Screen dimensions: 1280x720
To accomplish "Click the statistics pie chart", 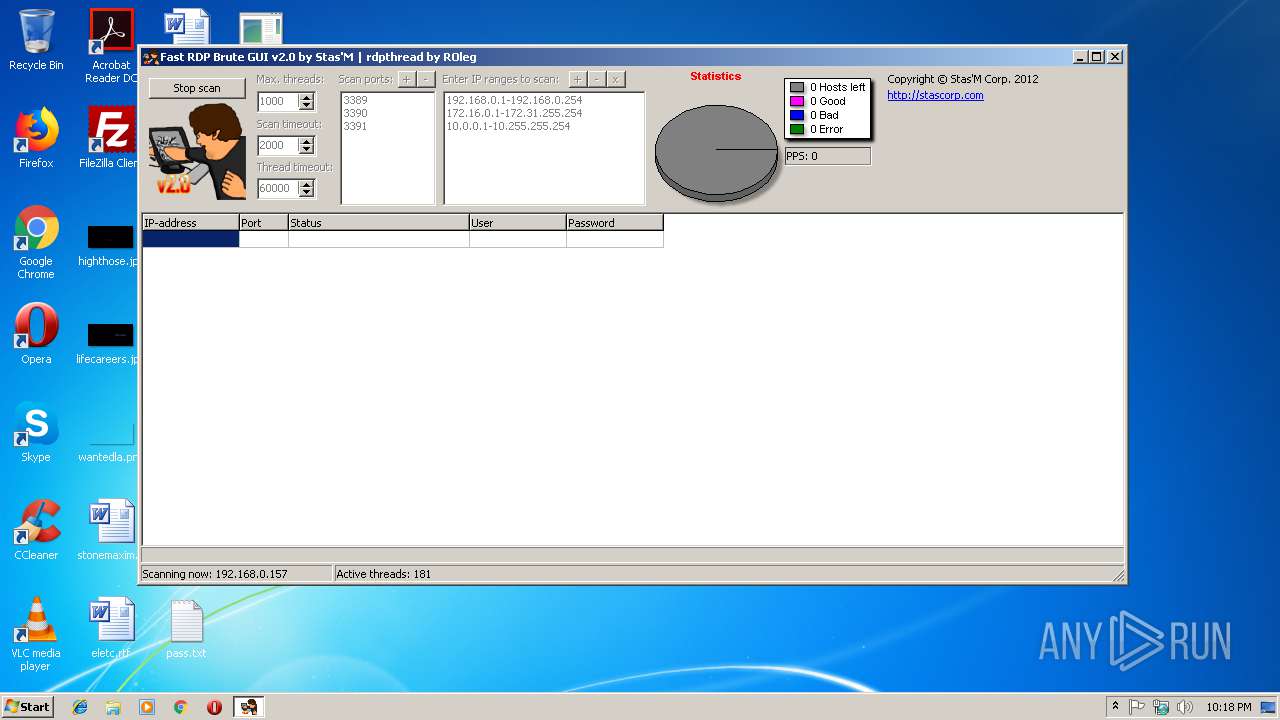I will 716,152.
